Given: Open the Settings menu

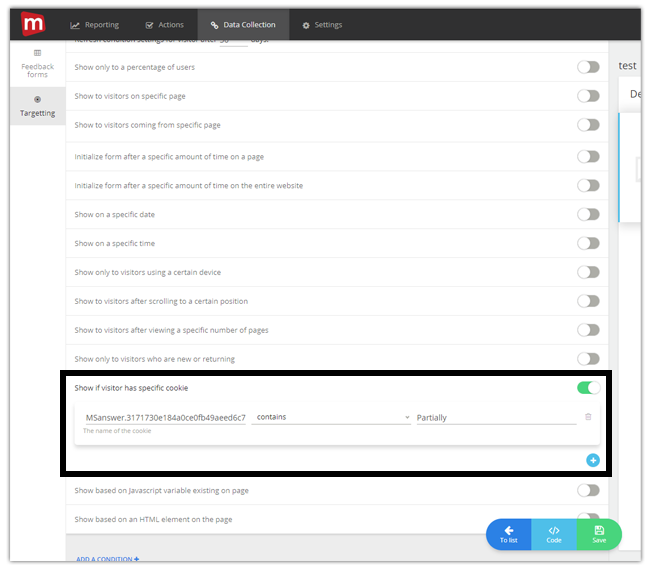Looking at the screenshot, I should pos(322,25).
